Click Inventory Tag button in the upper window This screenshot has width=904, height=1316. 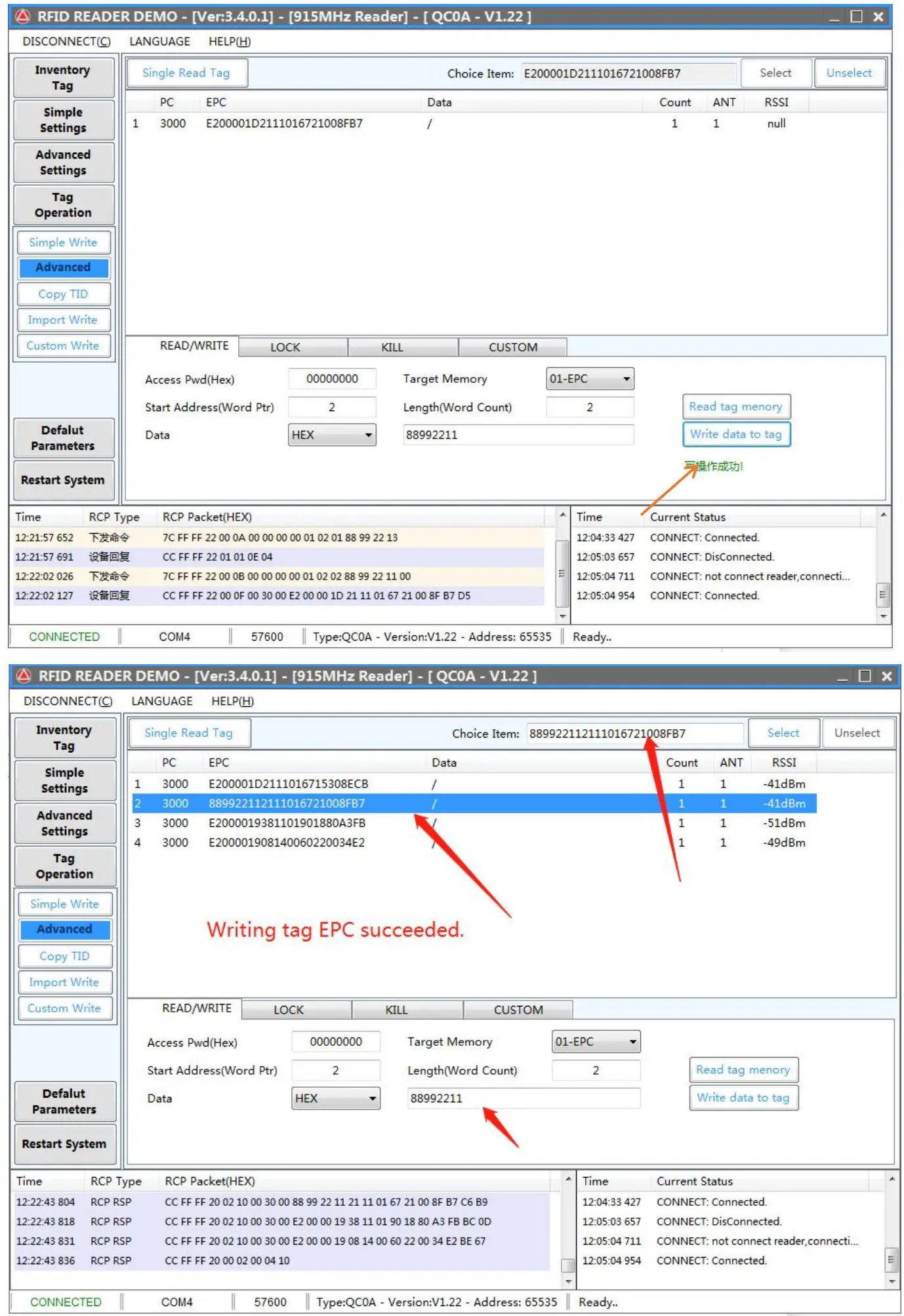(x=64, y=78)
